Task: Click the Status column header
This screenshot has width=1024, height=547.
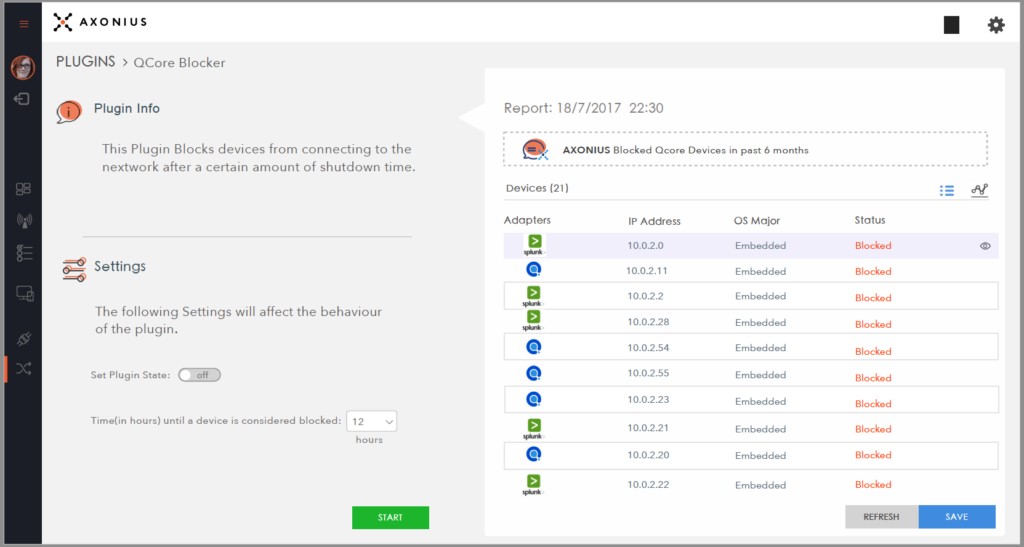Action: pyautogui.click(x=869, y=220)
